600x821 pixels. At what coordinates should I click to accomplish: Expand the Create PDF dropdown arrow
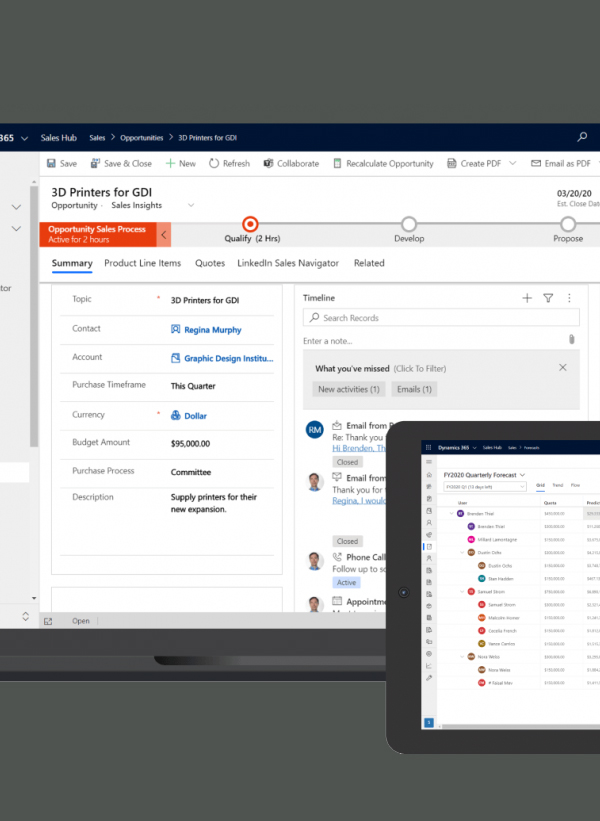click(x=513, y=163)
